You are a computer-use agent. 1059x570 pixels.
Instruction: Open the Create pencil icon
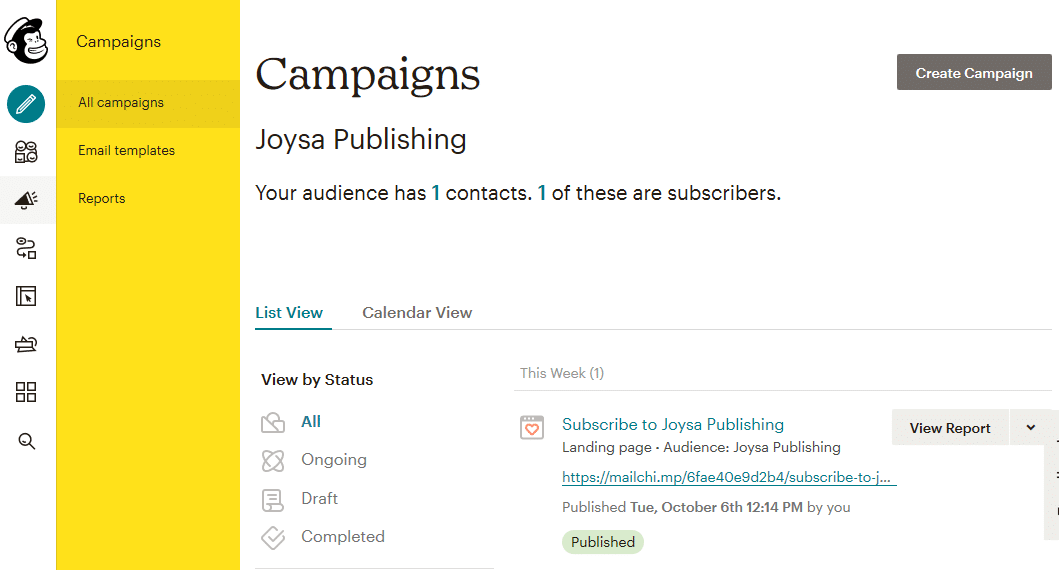pyautogui.click(x=26, y=104)
